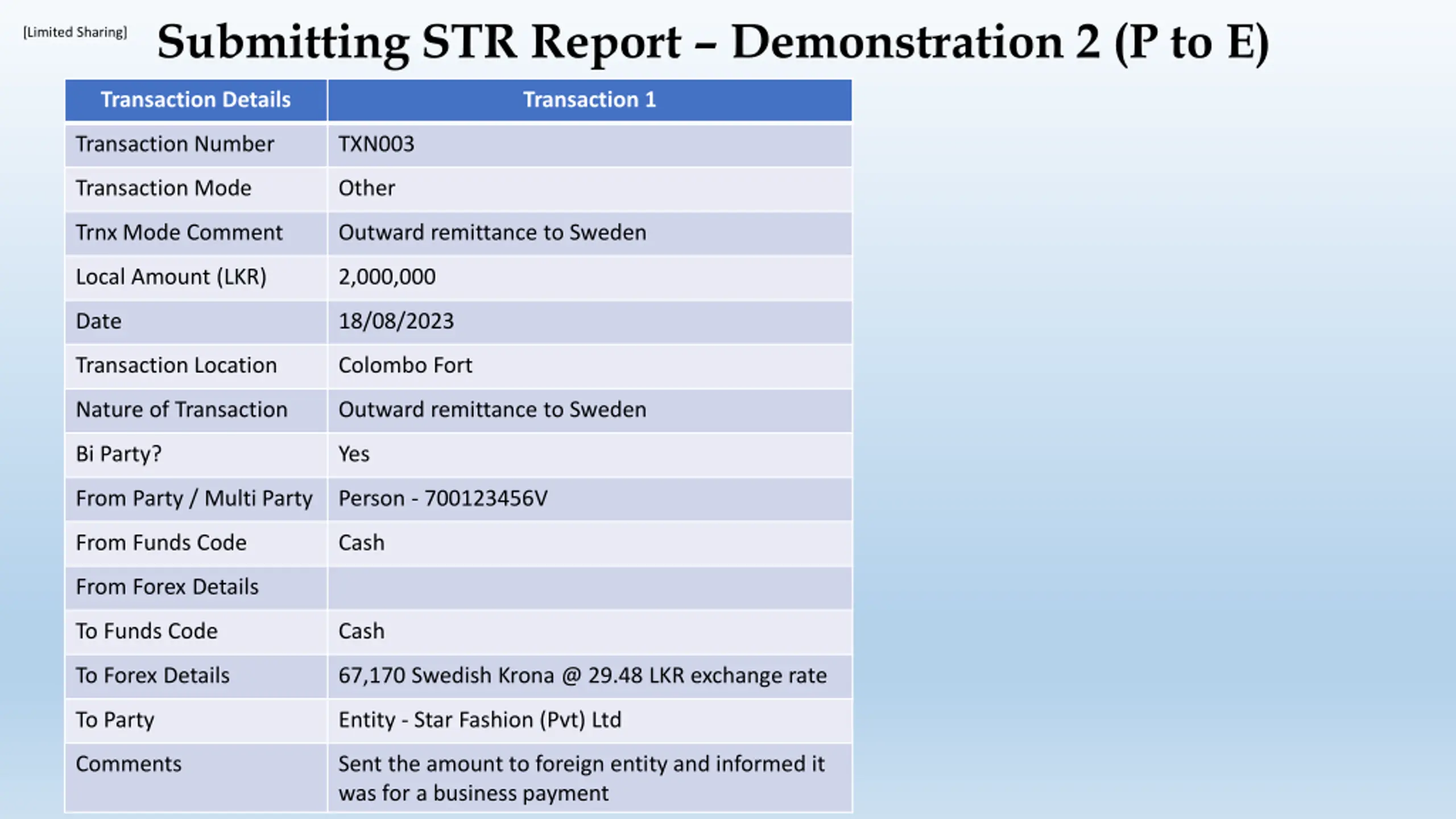The width and height of the screenshot is (1456, 819).
Task: Click 'Outward remittance to Sweden' in the Nature of Transaction row
Action: [x=493, y=410]
